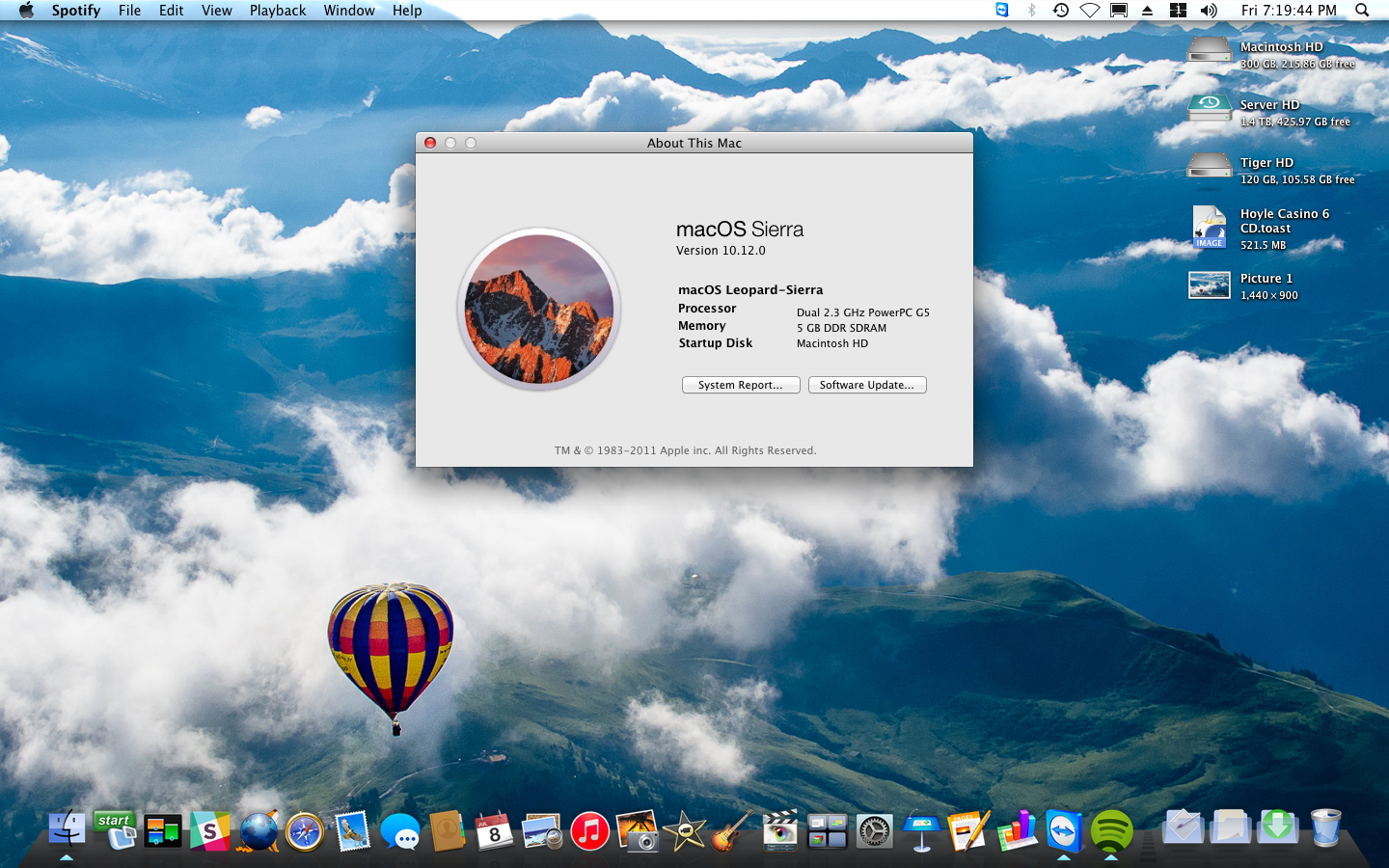Open Contacts address book in dock
Screen dimensions: 1389x868
click(448, 830)
